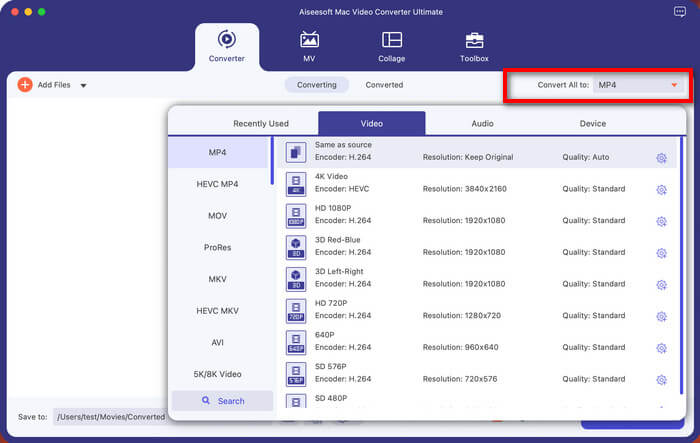The image size is (700, 443).
Task: Click the 3D Left-Right preset icon
Action: click(x=296, y=279)
